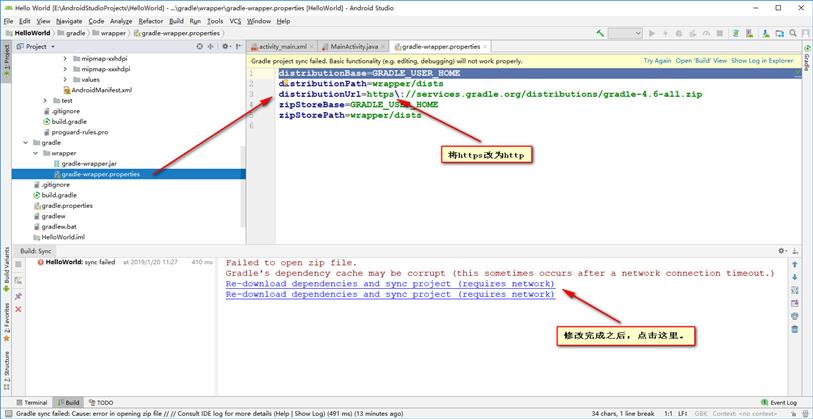Click the pin tab icon in Build panel
The image size is (813, 419).
click(18, 296)
